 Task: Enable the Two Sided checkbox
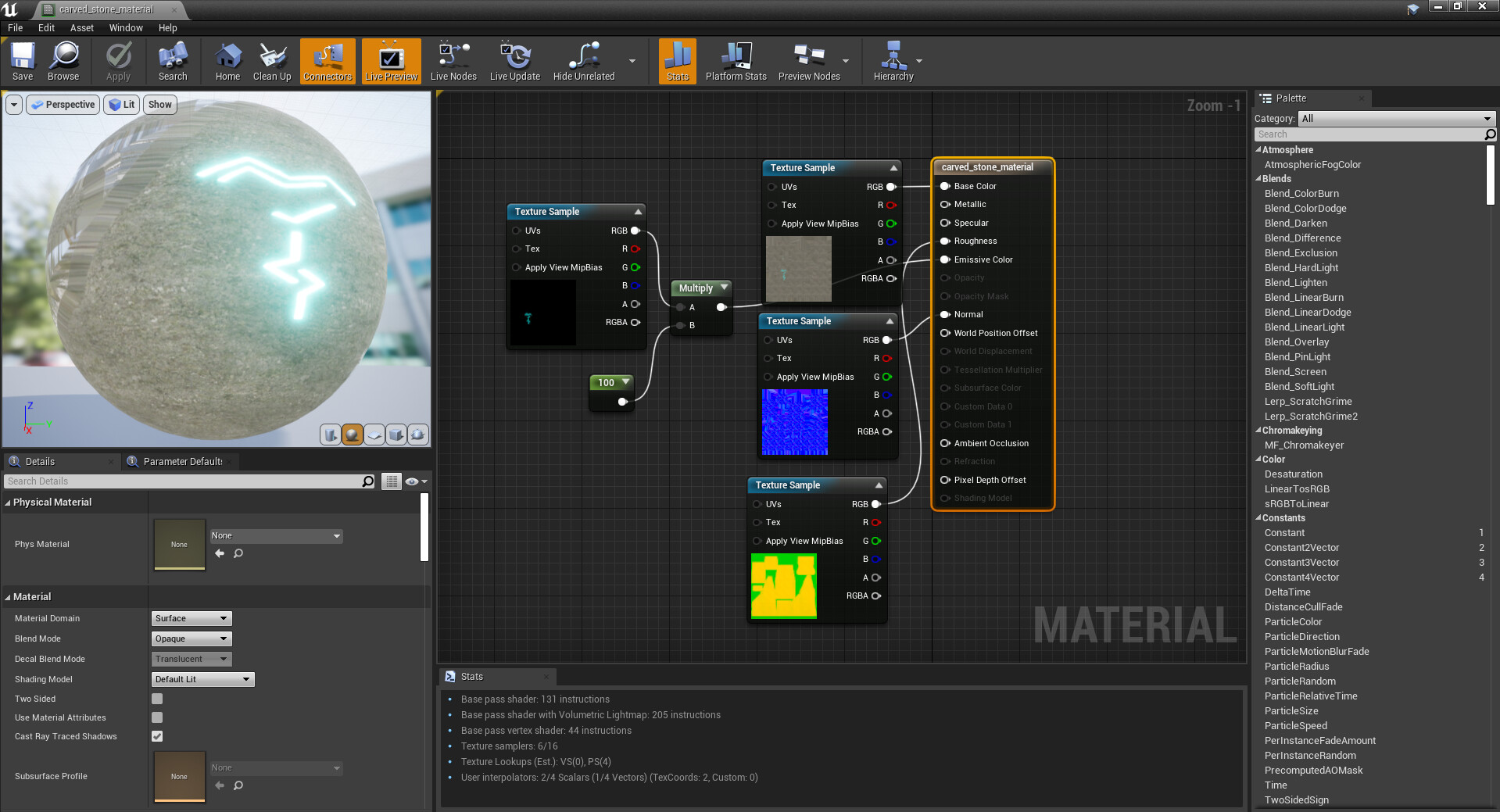(x=157, y=699)
